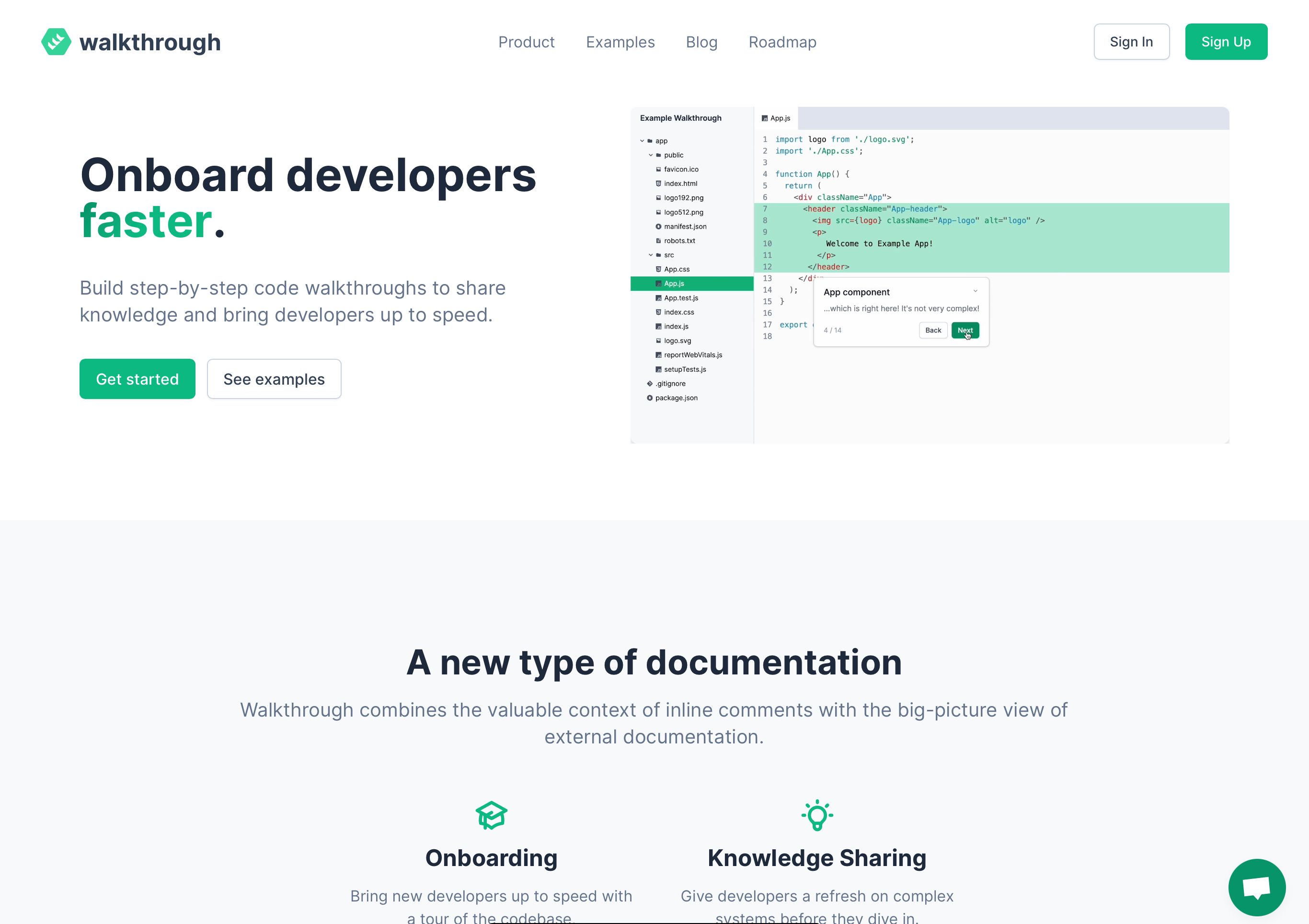Viewport: 1309px width, 924px height.
Task: Collapse the src folder
Action: [652, 255]
